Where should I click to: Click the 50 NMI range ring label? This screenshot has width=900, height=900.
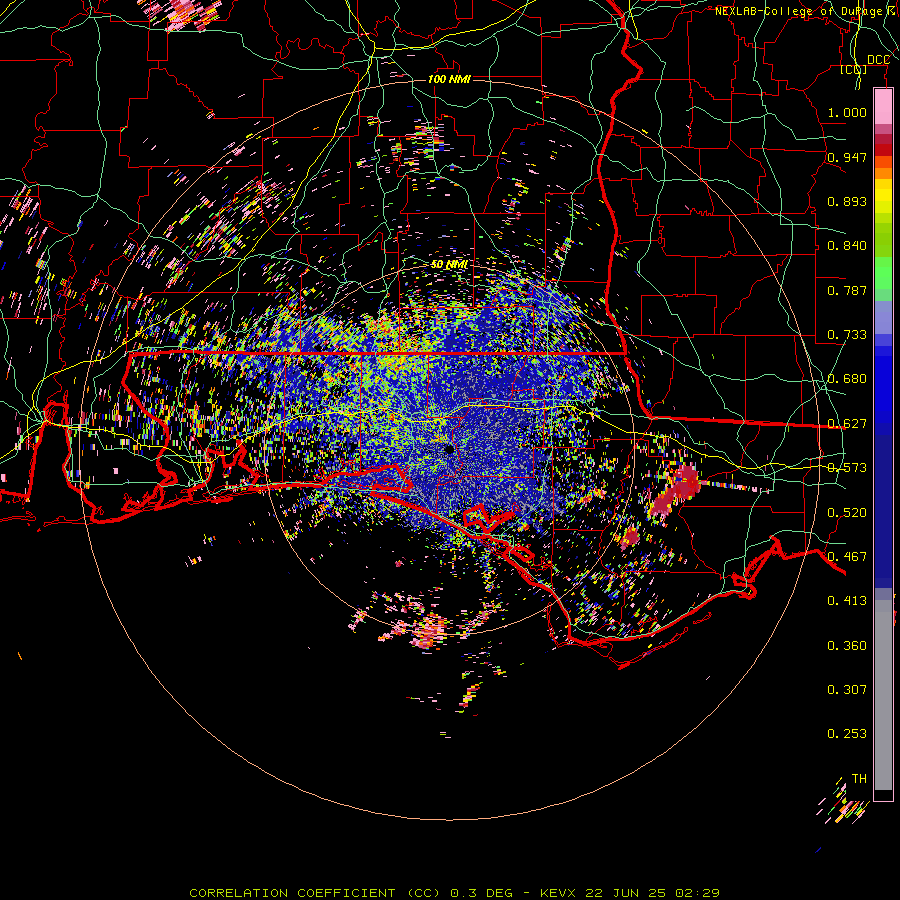pyautogui.click(x=449, y=265)
